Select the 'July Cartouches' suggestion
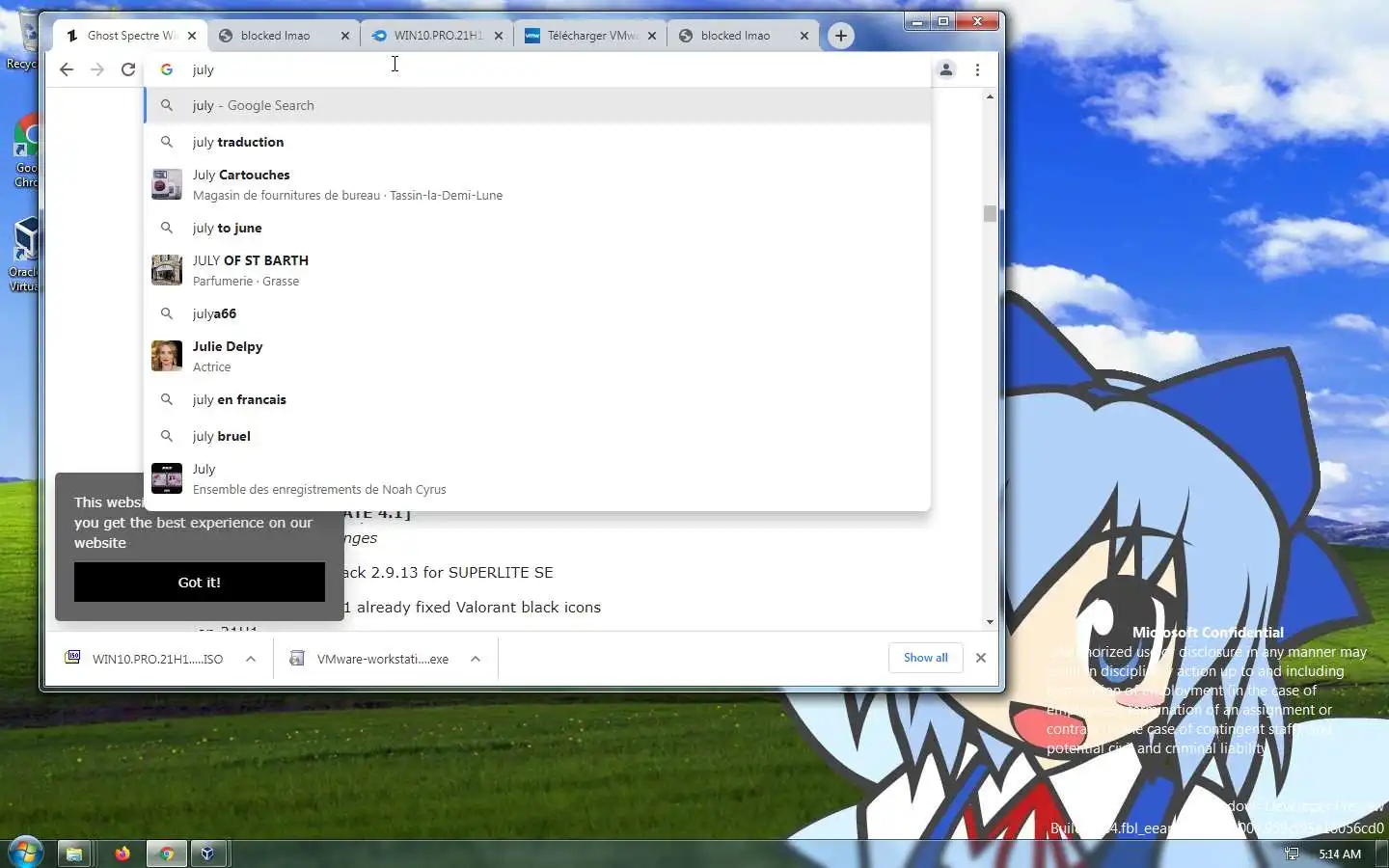Viewport: 1389px width, 868px height. tap(537, 184)
